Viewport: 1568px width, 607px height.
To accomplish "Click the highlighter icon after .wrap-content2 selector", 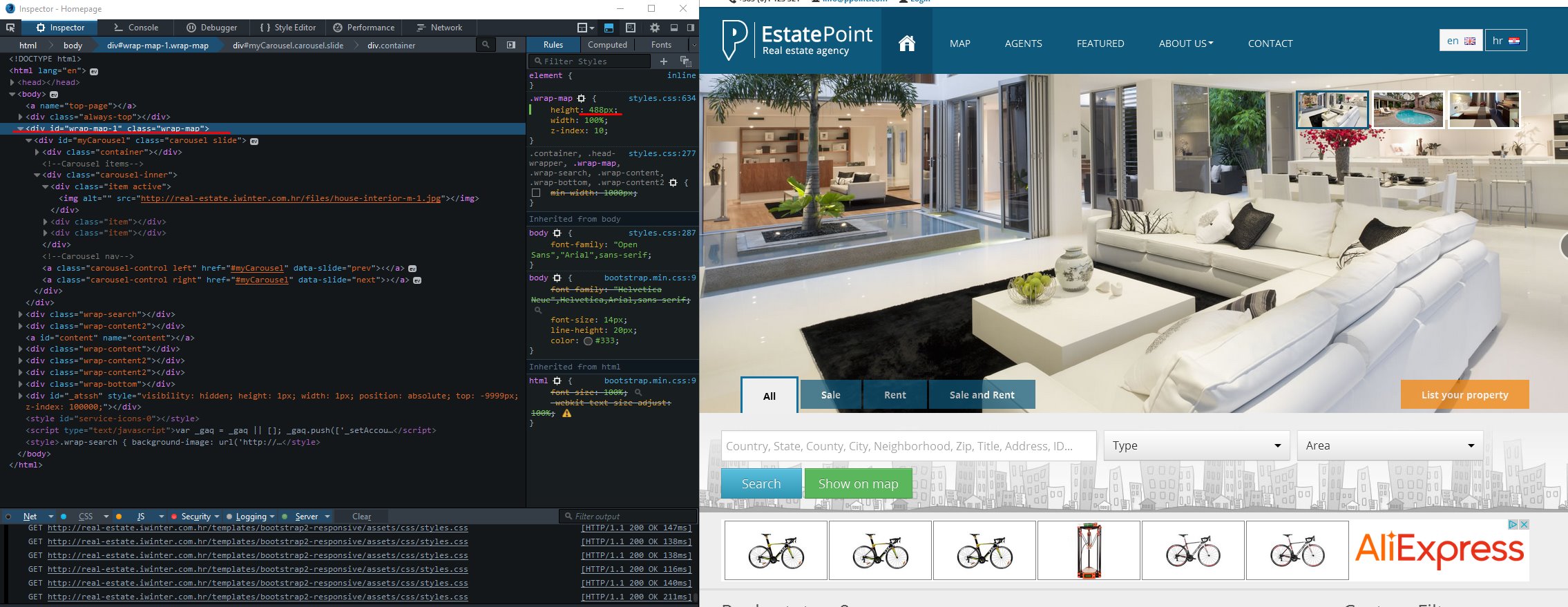I will pyautogui.click(x=673, y=183).
